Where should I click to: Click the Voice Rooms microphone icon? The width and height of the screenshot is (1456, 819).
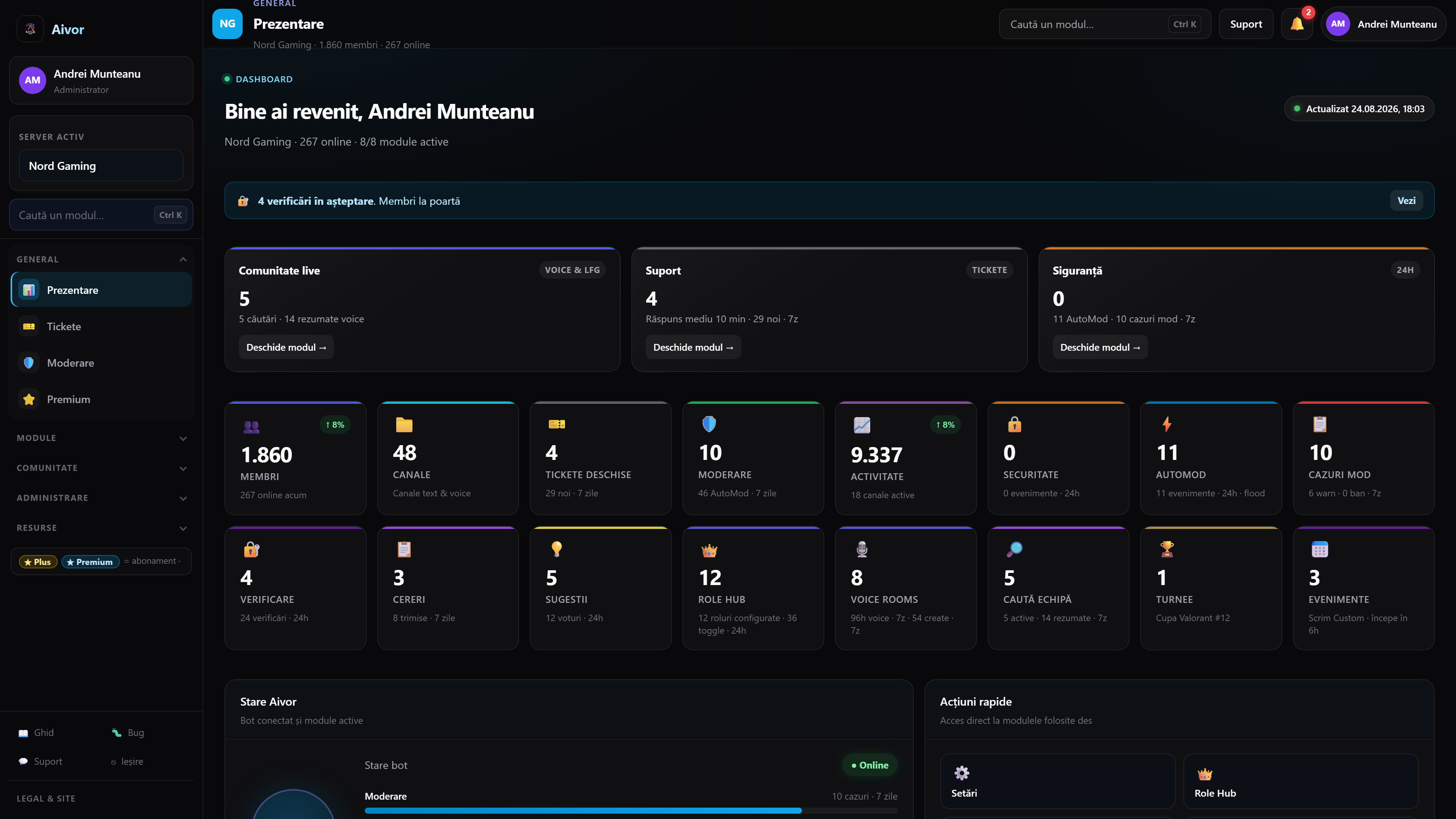pyautogui.click(x=862, y=549)
